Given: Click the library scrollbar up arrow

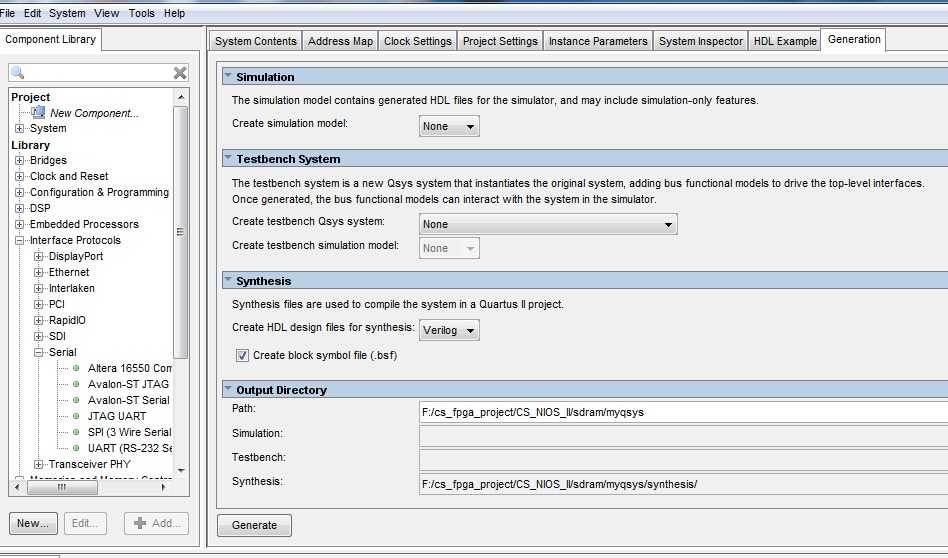Looking at the screenshot, I should 181,97.
